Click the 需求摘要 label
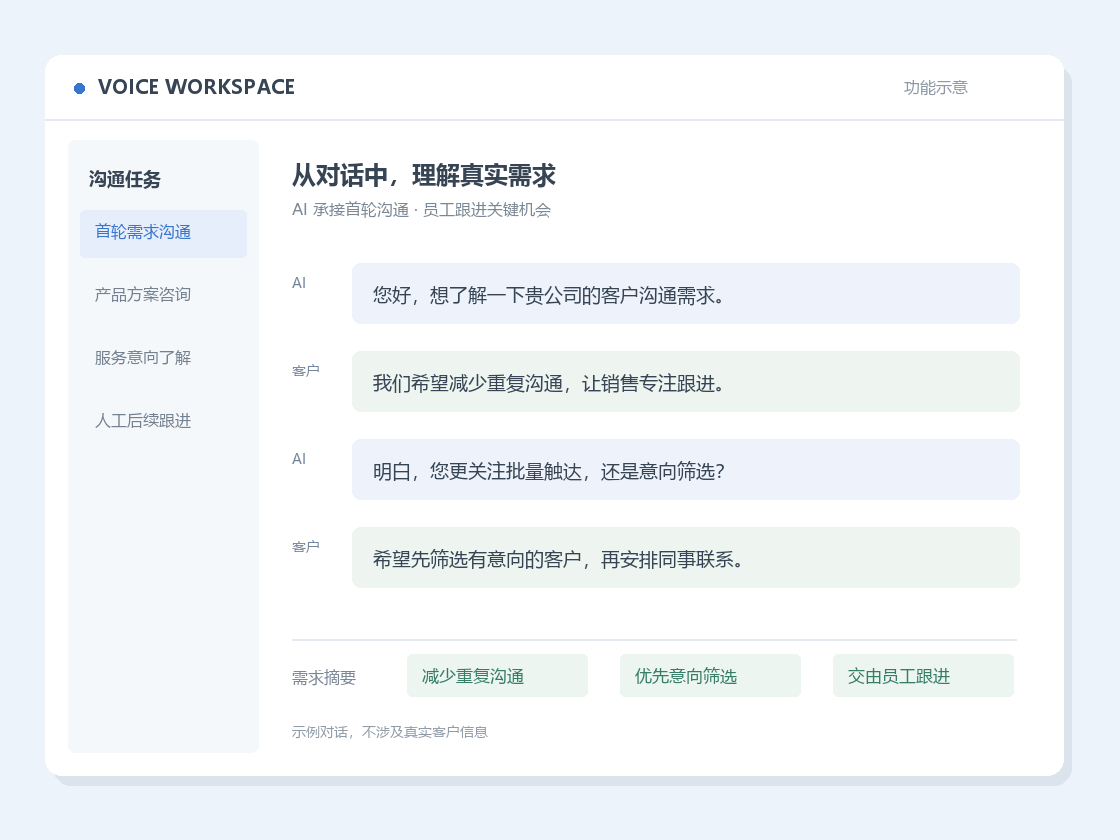1120x840 pixels. click(x=324, y=677)
